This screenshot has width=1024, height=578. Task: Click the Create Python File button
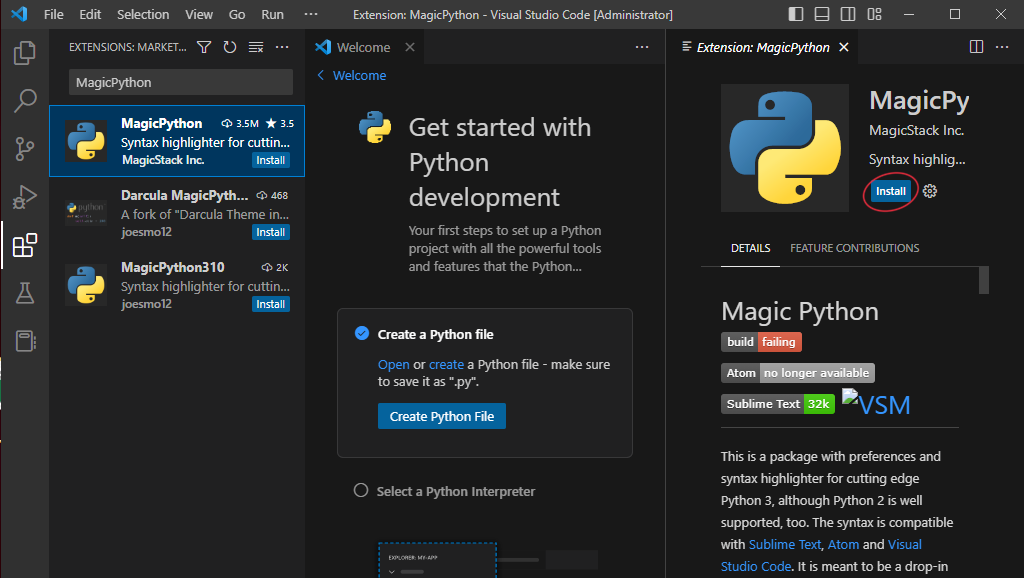[441, 416]
